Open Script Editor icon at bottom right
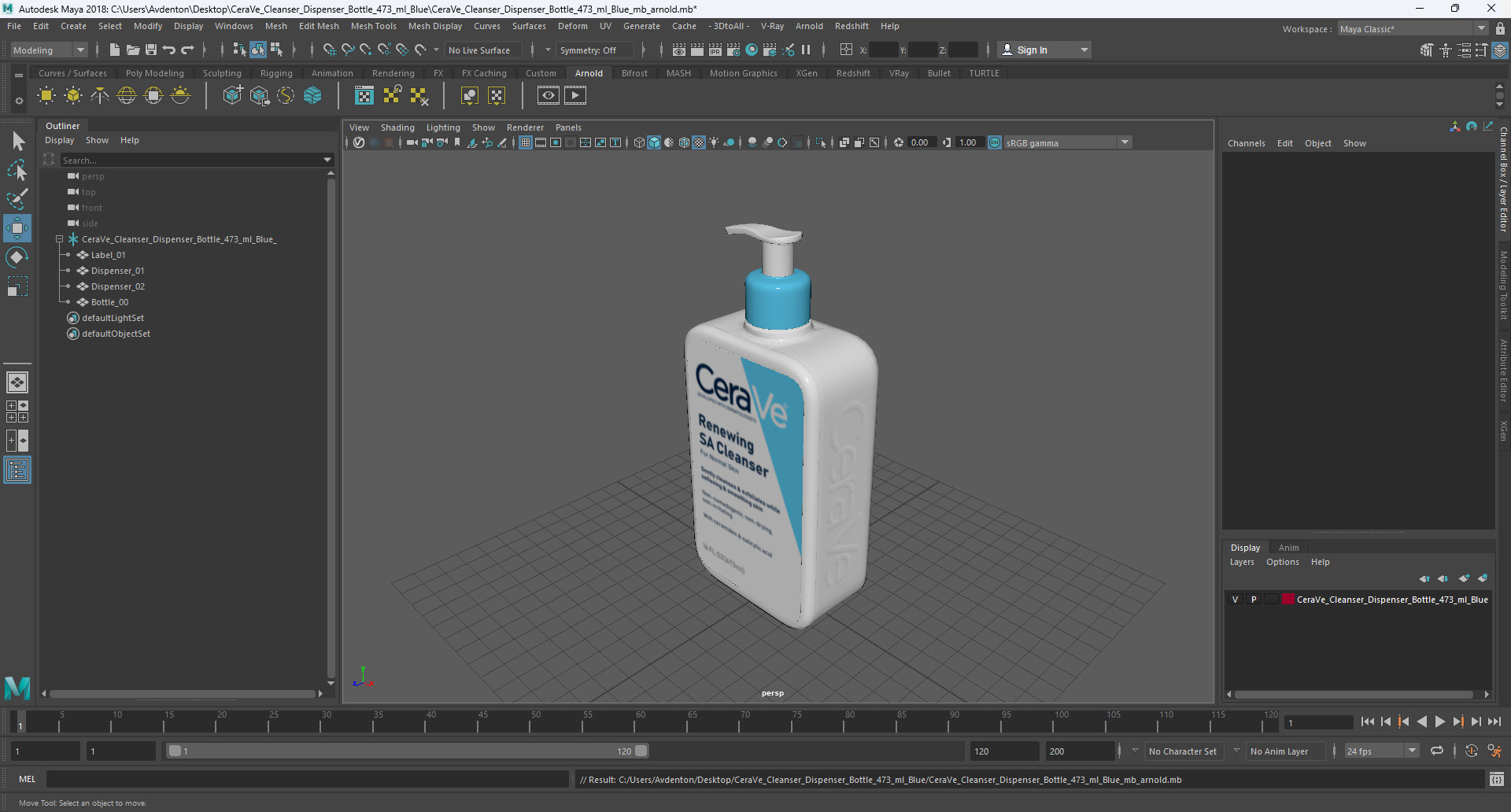Image resolution: width=1511 pixels, height=812 pixels. click(1497, 780)
